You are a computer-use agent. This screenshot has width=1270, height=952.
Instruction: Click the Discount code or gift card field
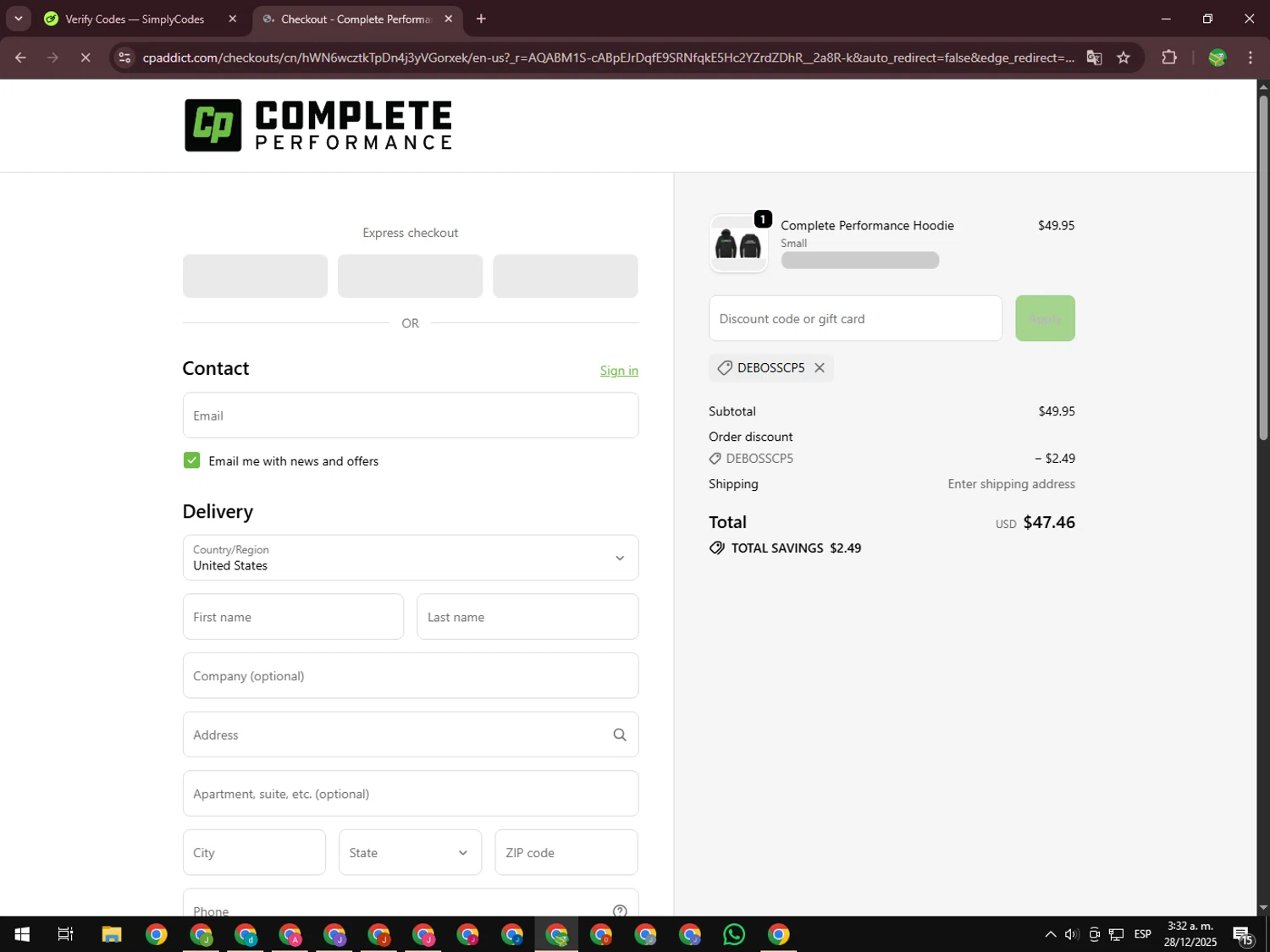(855, 318)
